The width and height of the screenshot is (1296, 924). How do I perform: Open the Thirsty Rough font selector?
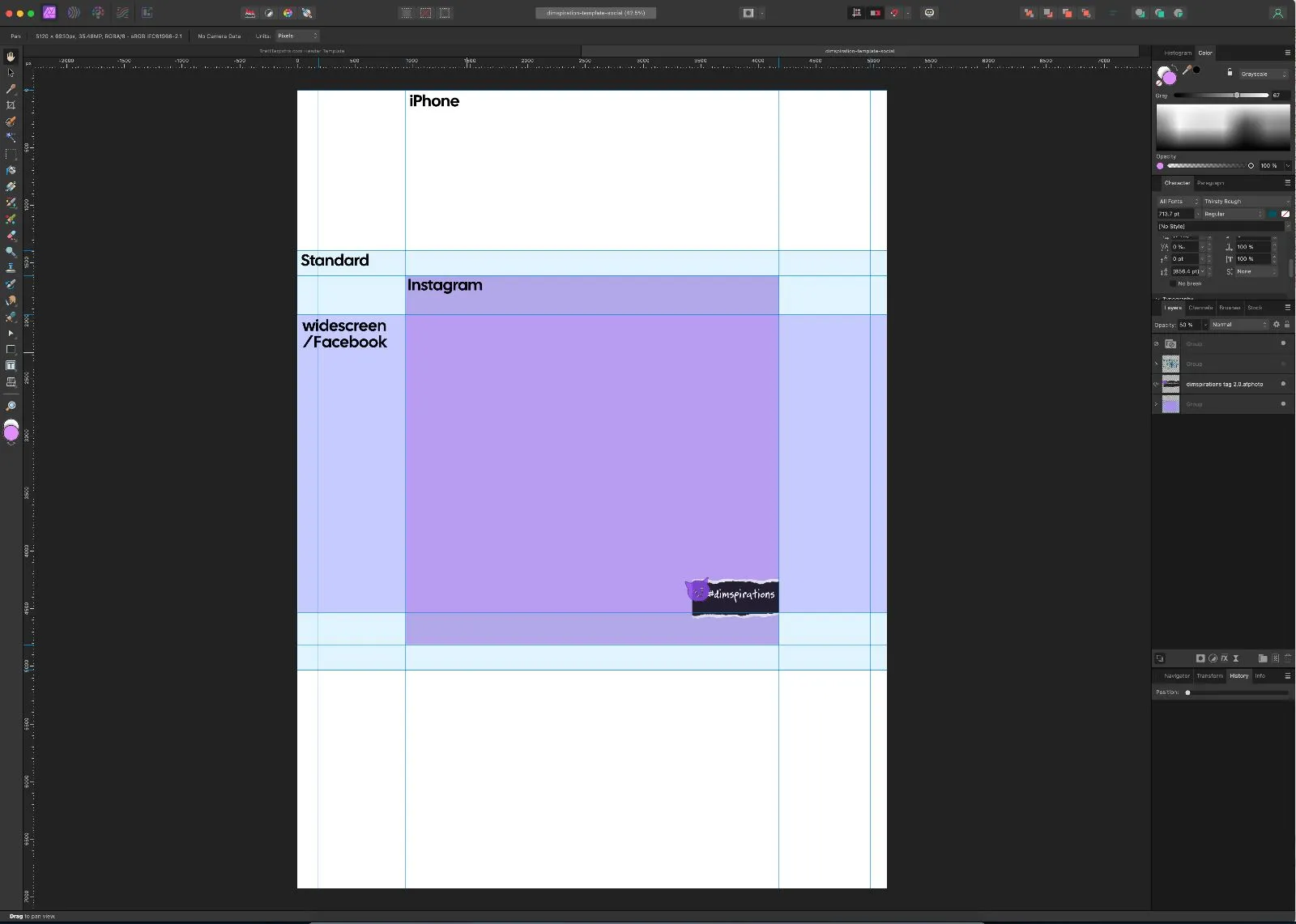(x=1245, y=201)
